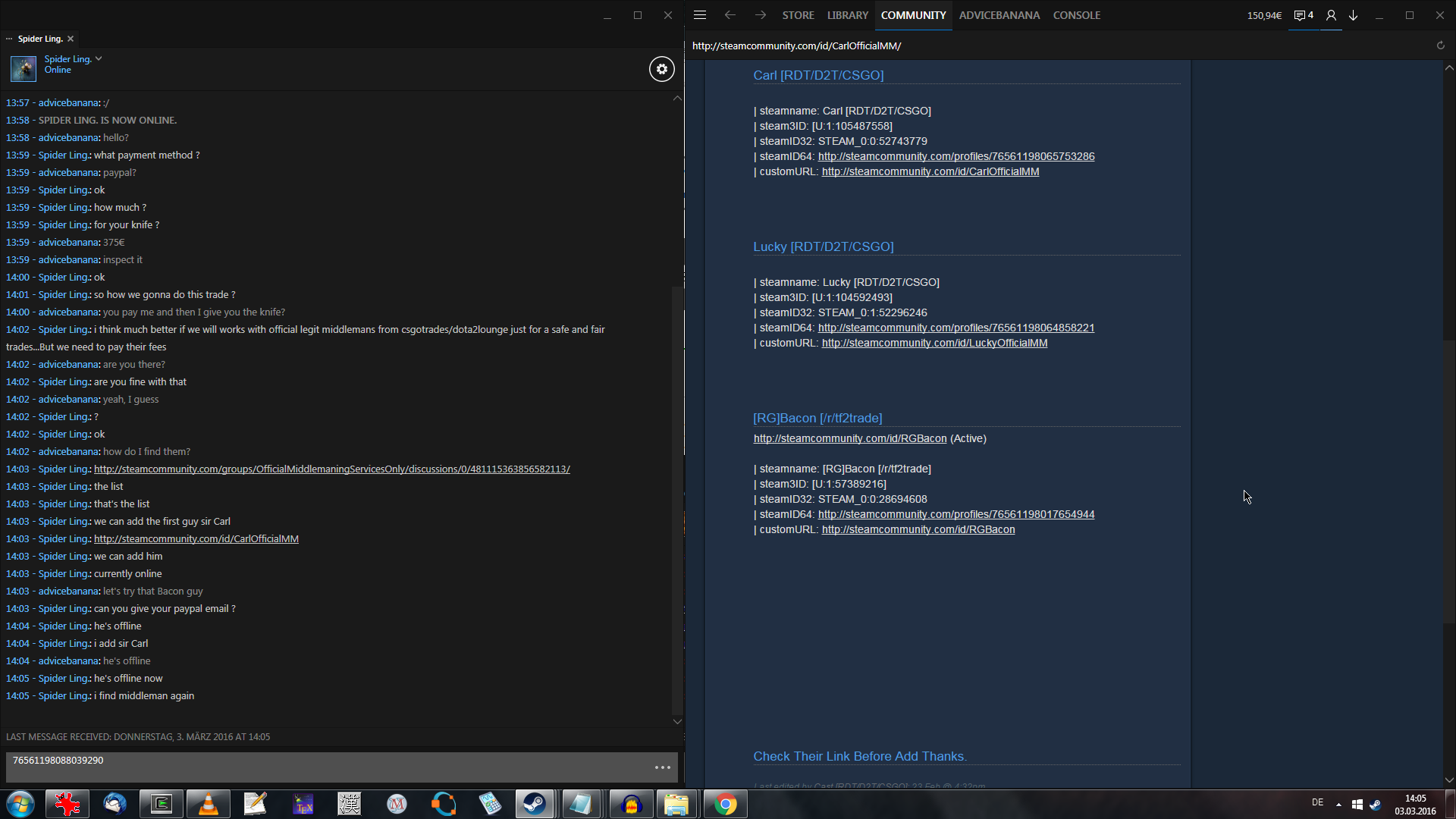Switch to the LIBRARY tab
1456x819 pixels.
(847, 15)
